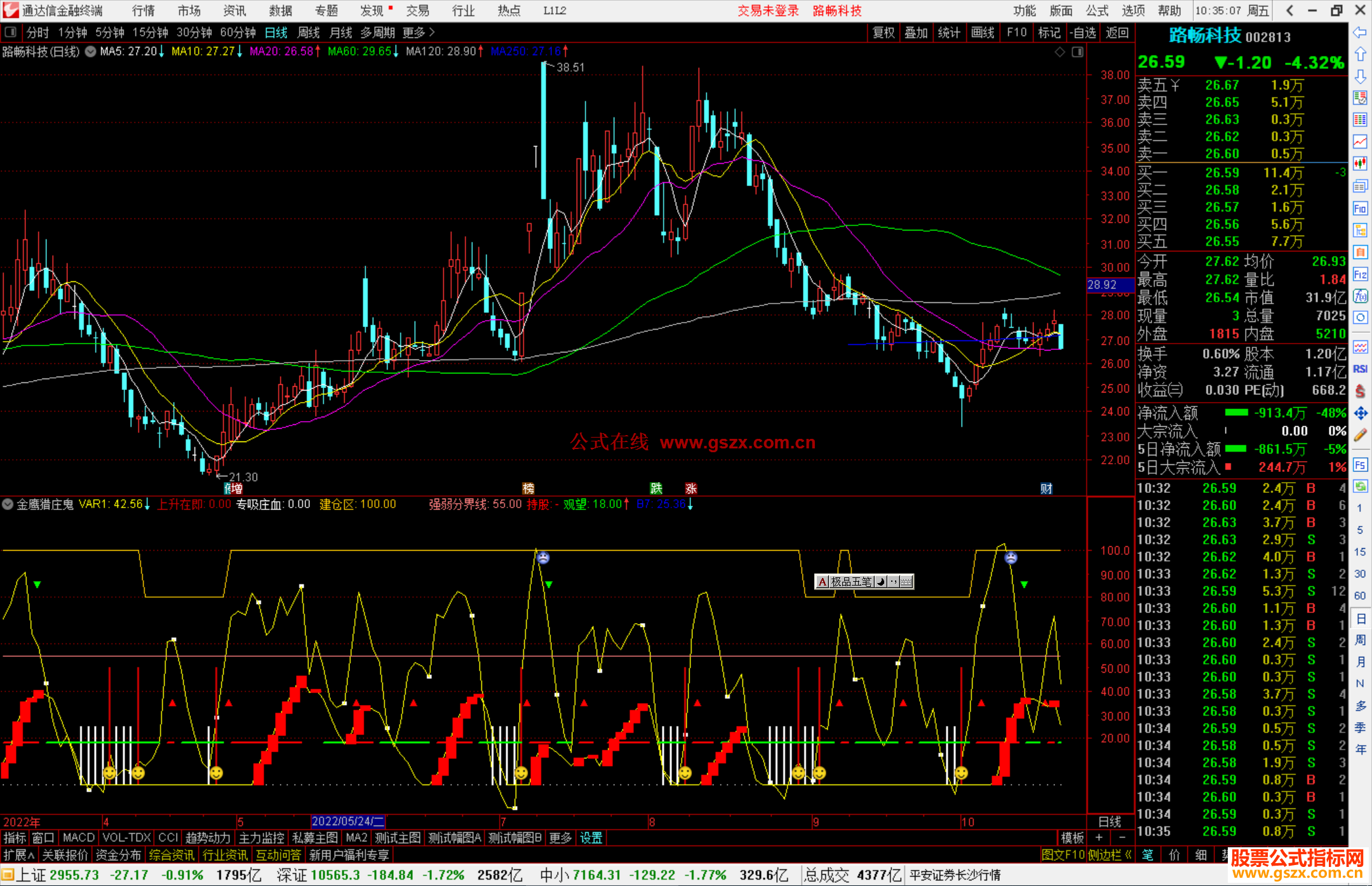1372x886 pixels.
Task: Click the 设置 link in indicator bar
Action: click(591, 838)
